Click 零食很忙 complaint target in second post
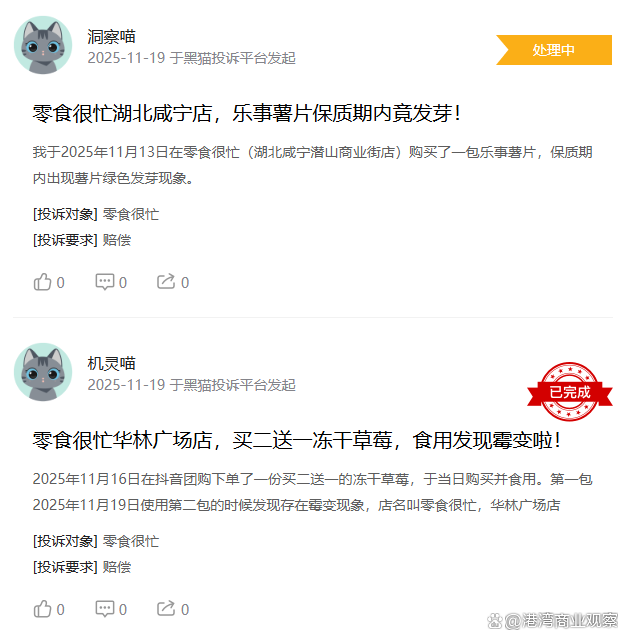Screen dimensions: 631x643 coord(131,541)
